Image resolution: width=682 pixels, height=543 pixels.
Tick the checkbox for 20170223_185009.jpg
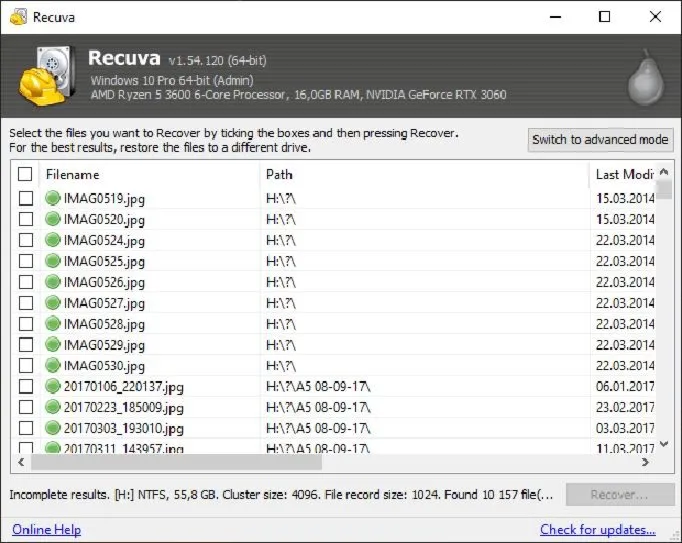coord(26,407)
